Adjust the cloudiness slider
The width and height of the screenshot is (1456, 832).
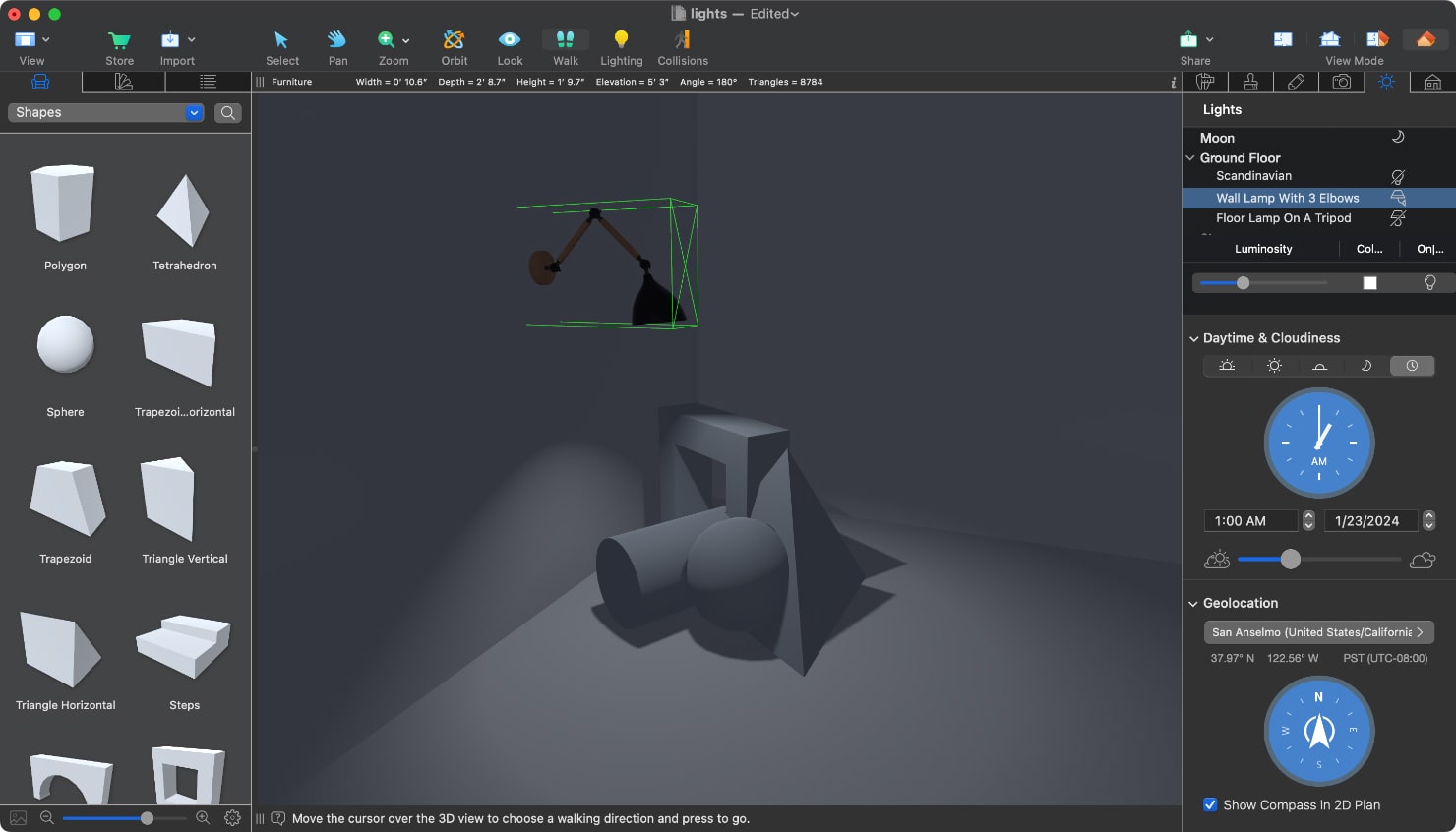[x=1291, y=560]
